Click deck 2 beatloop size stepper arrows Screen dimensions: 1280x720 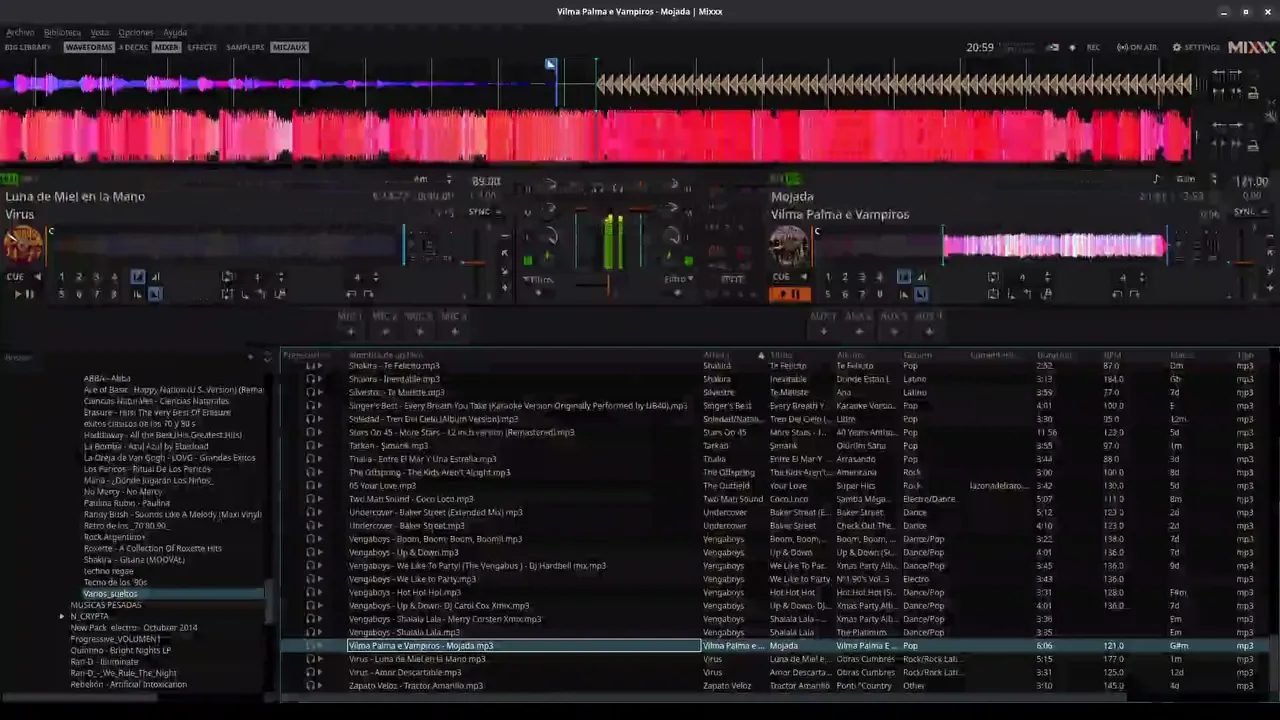pos(1046,277)
